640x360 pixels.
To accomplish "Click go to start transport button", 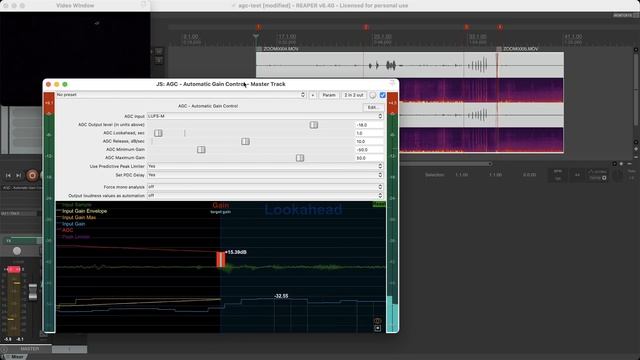I will pyautogui.click(x=8, y=176).
